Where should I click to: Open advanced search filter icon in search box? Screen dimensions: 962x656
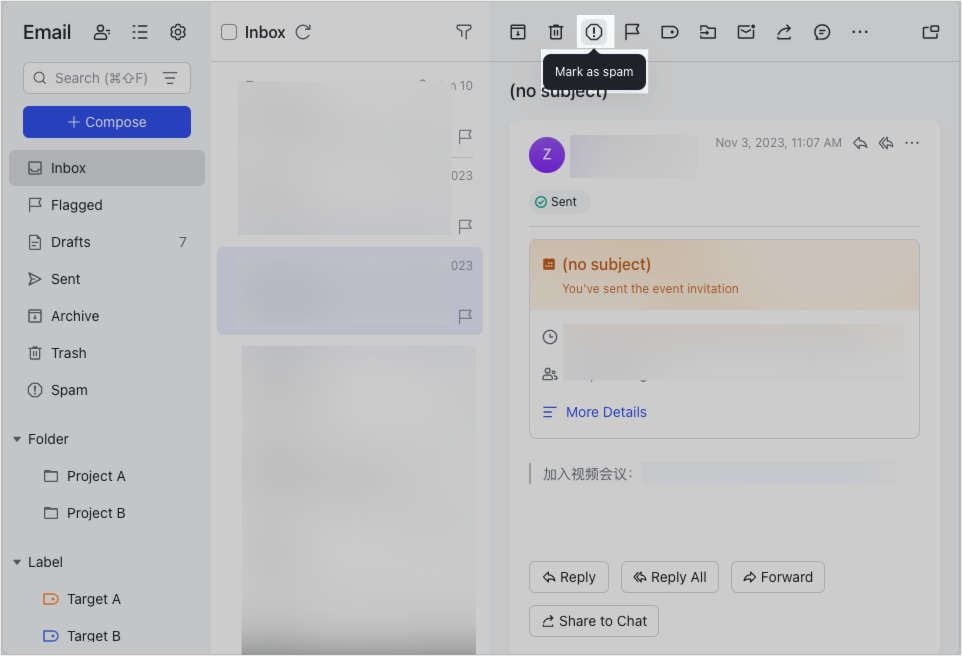tap(170, 78)
